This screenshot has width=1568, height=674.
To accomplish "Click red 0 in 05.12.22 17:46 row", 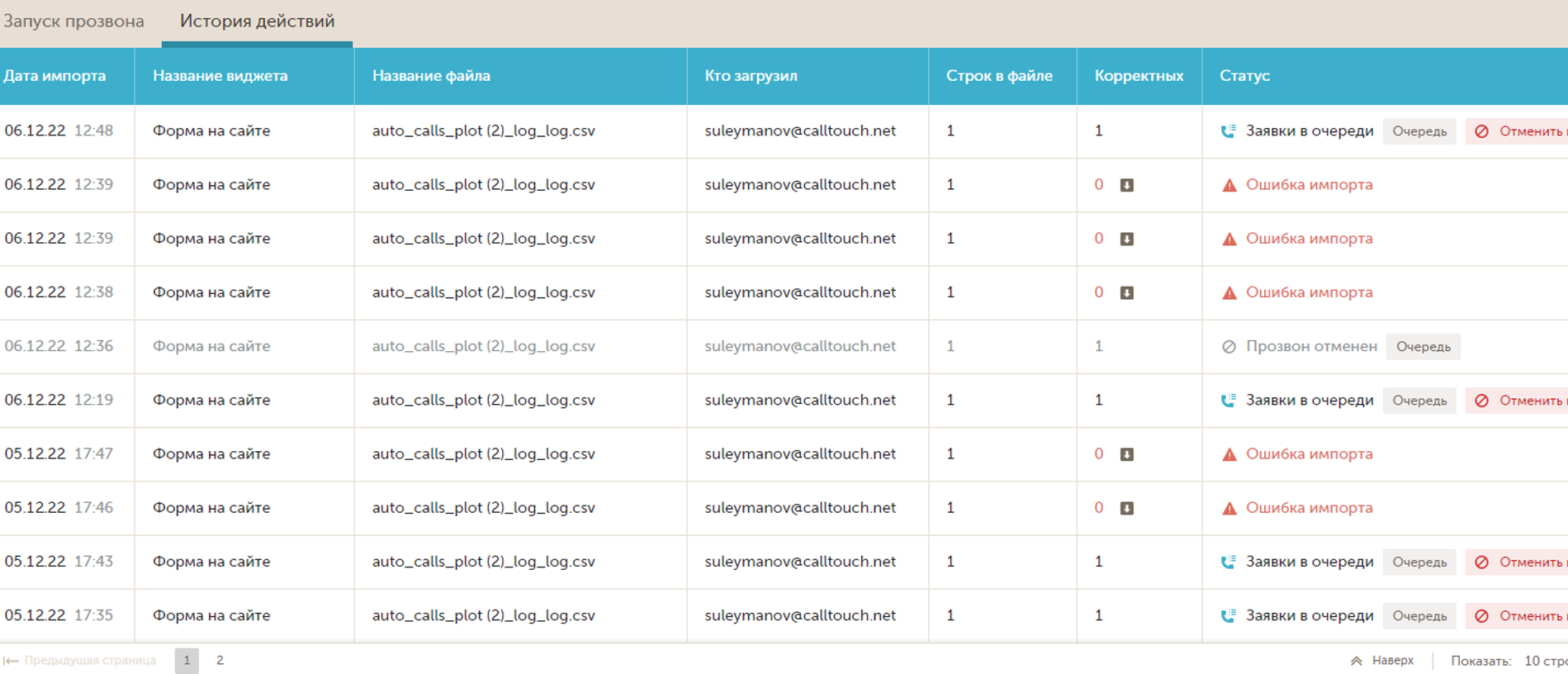I will pyautogui.click(x=1098, y=508).
